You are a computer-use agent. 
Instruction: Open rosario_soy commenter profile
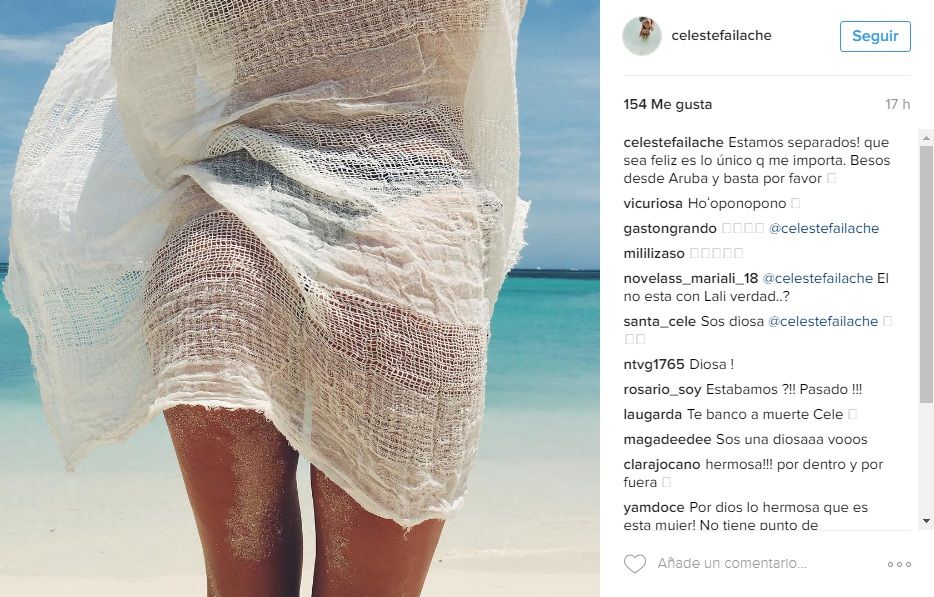[662, 390]
